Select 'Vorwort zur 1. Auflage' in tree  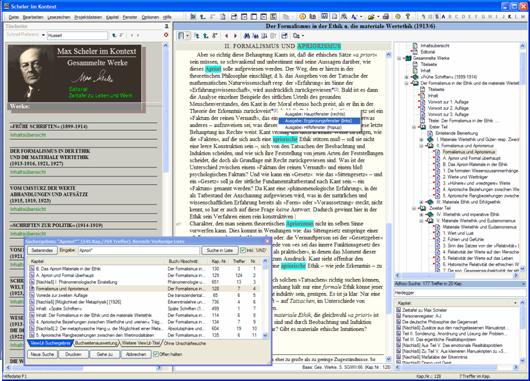pyautogui.click(x=448, y=102)
